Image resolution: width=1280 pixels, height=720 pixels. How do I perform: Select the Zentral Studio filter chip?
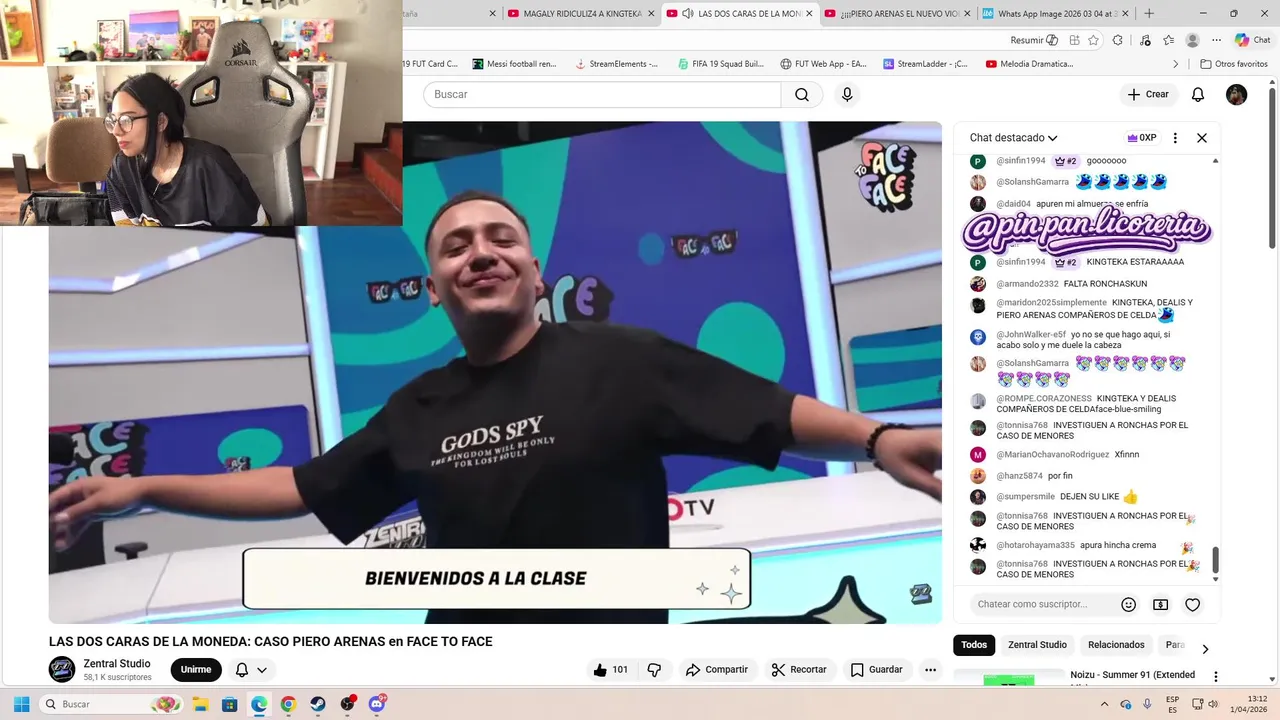coord(1037,645)
